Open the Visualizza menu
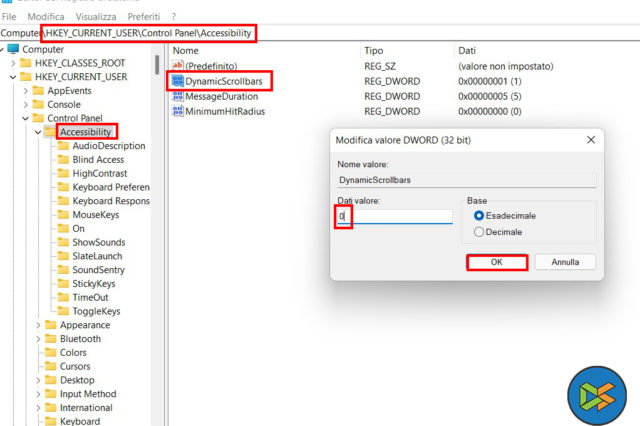The image size is (640, 426). (x=96, y=17)
